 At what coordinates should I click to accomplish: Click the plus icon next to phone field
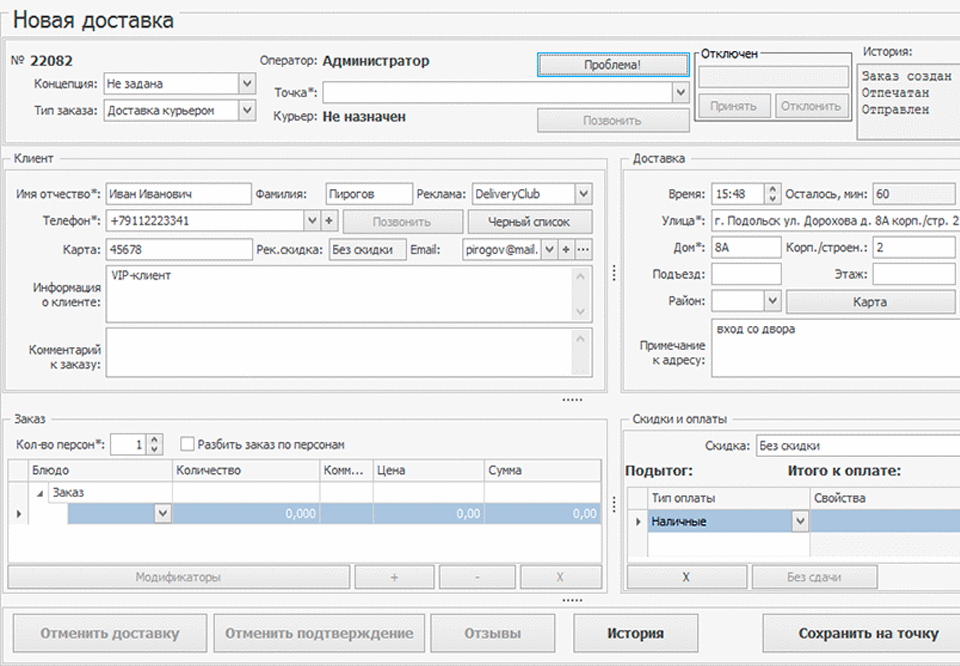(330, 221)
